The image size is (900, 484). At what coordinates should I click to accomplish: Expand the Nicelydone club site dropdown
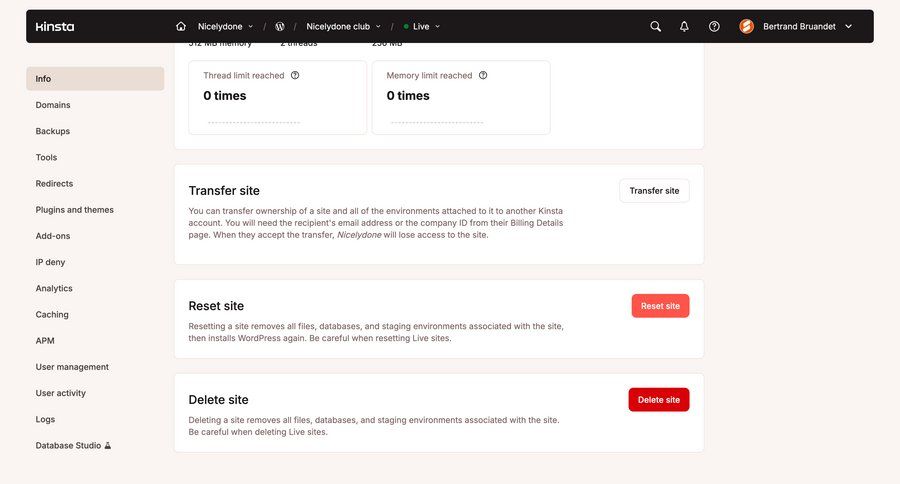(343, 27)
